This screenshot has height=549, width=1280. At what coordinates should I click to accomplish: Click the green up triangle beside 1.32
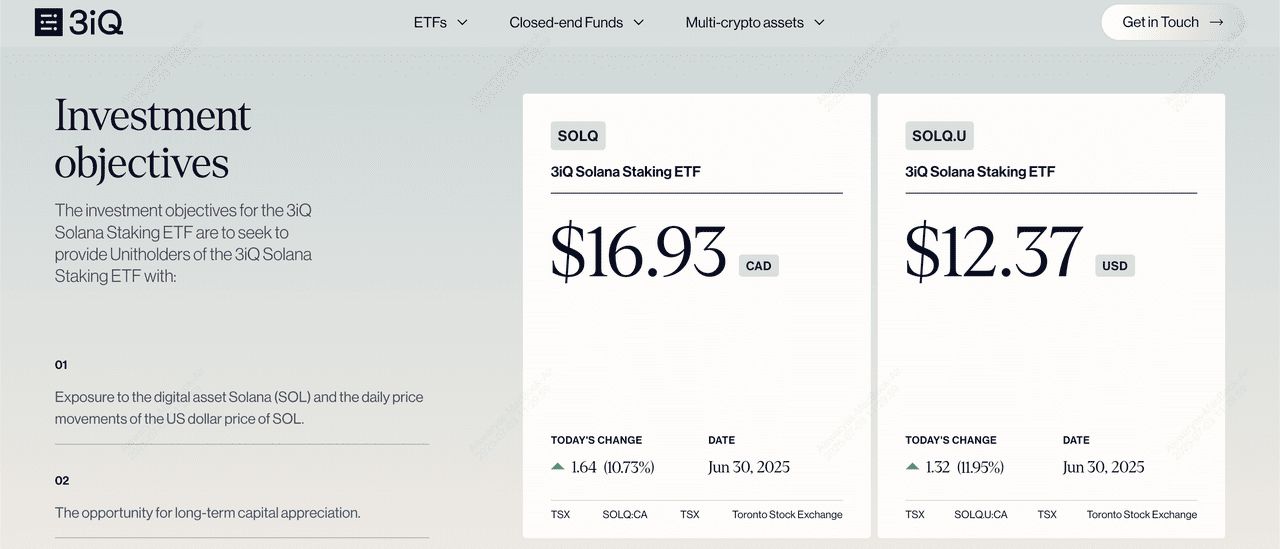click(x=912, y=467)
